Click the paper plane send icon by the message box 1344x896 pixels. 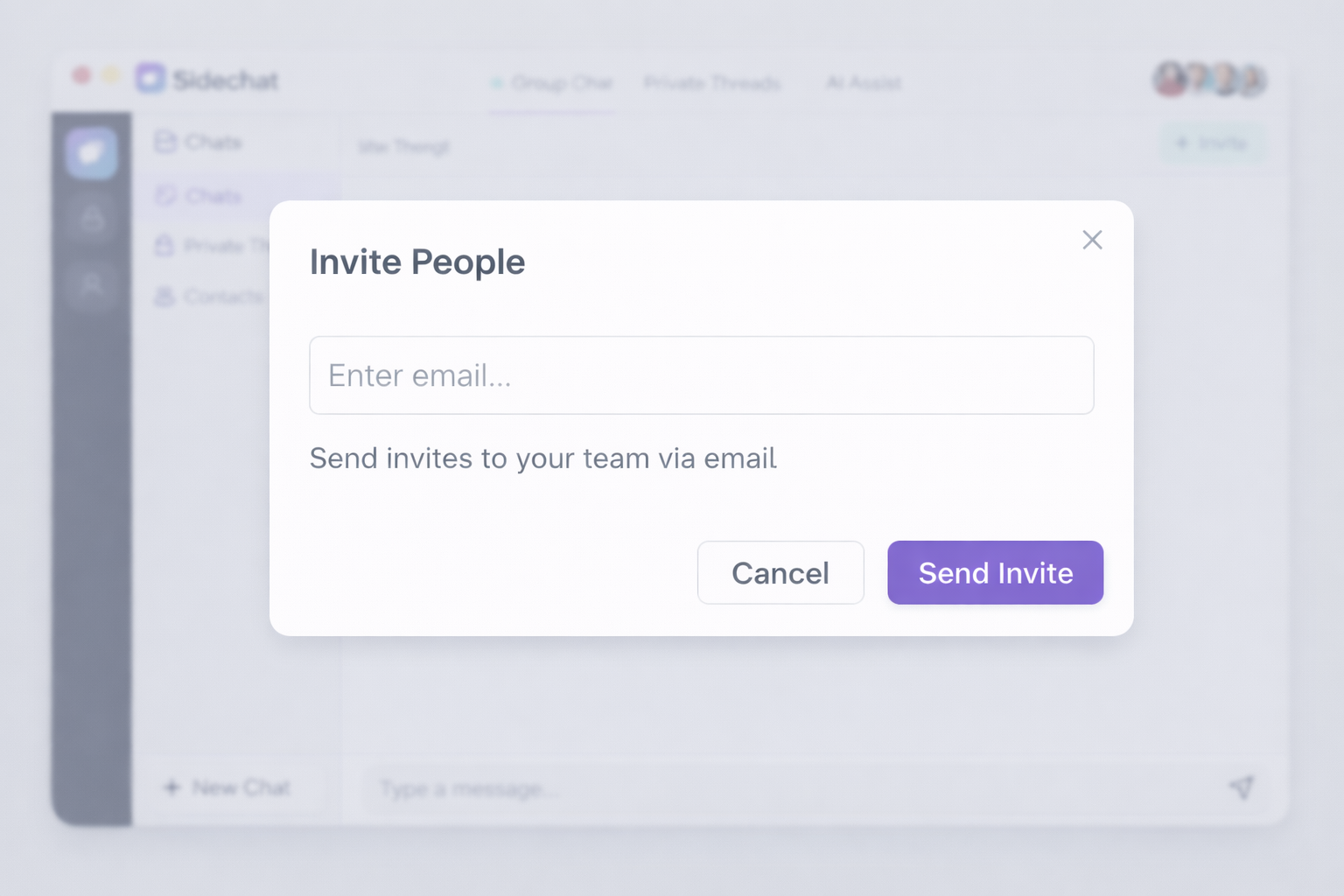pyautogui.click(x=1243, y=787)
